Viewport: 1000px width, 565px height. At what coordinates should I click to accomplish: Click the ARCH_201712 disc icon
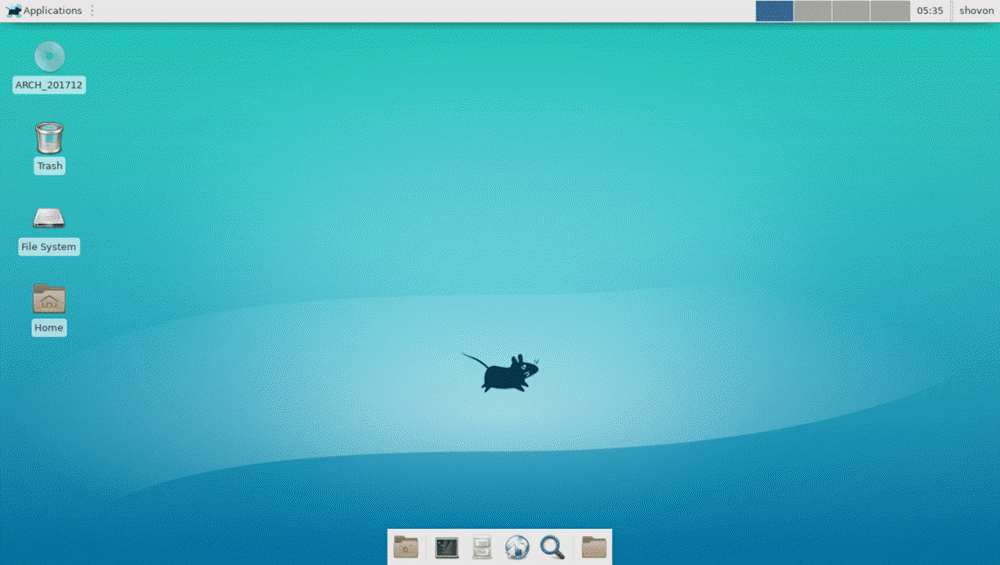point(49,57)
